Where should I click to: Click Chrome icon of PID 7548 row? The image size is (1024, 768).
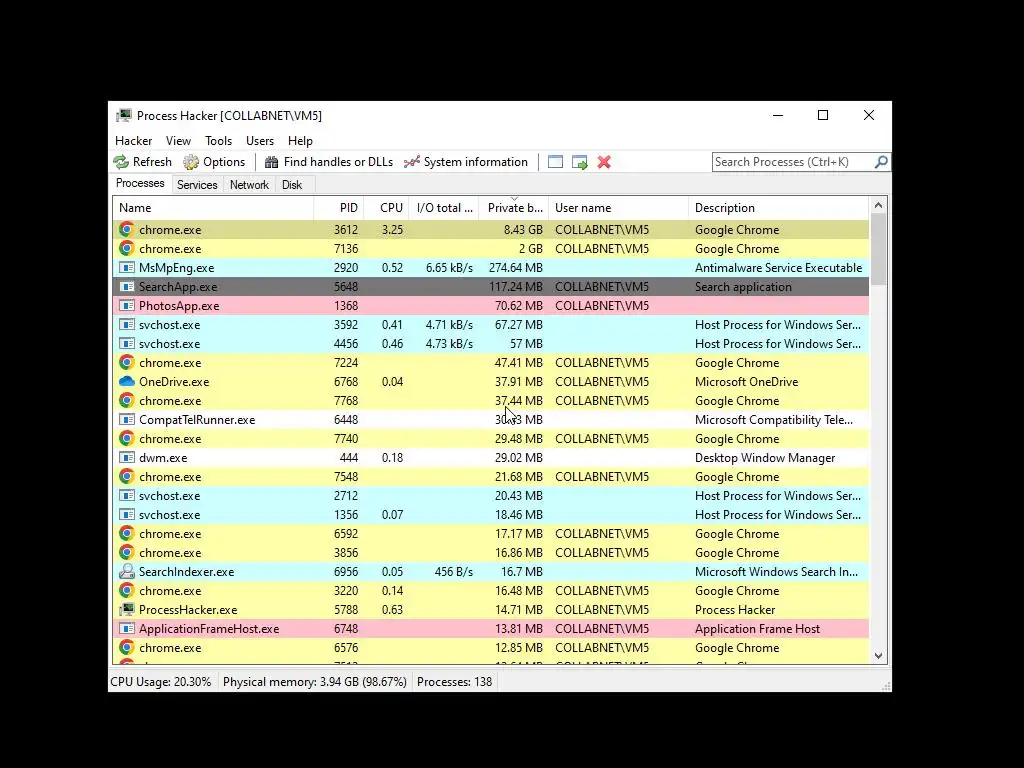click(x=127, y=477)
